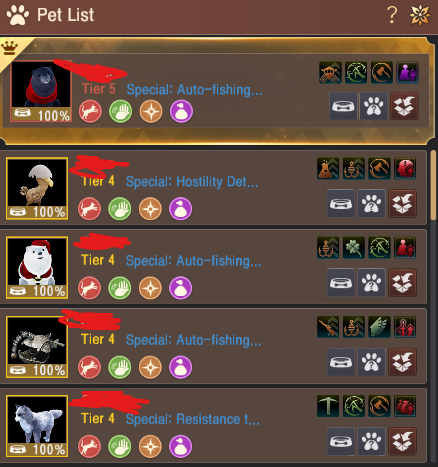The width and height of the screenshot is (438, 467).
Task: Toggle purple sack icon on armored fish pet
Action: tap(180, 367)
